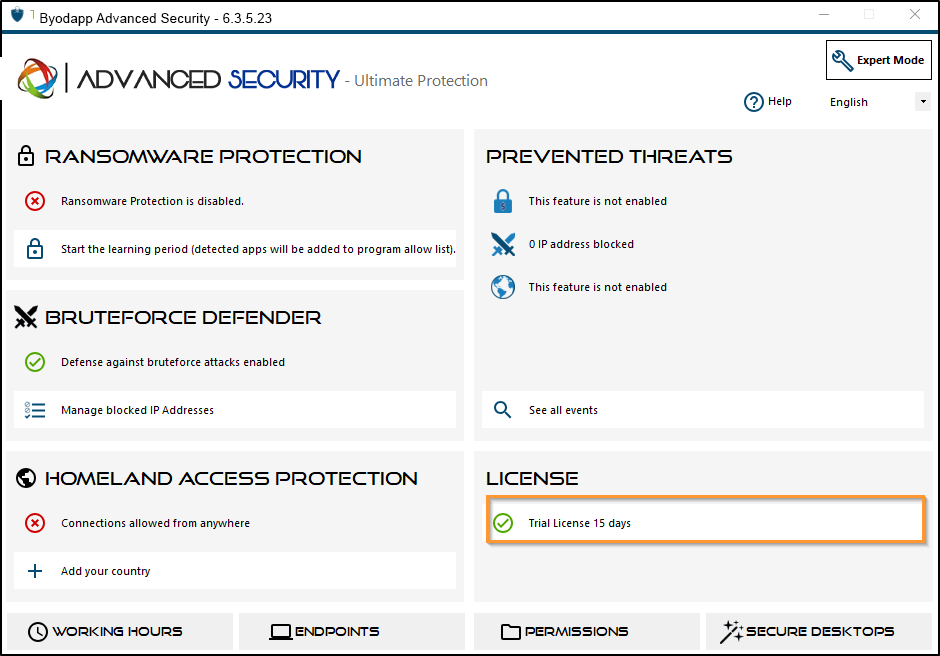
Task: Open the Secure Desktops tab
Action: (821, 631)
